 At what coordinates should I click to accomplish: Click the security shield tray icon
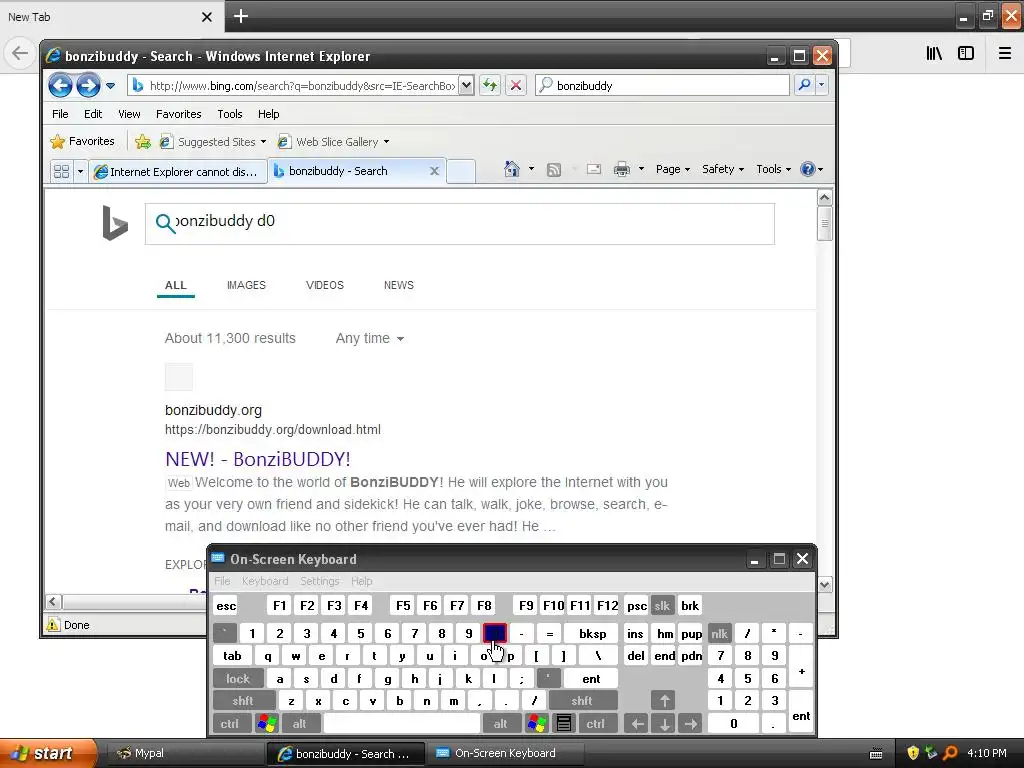(913, 754)
